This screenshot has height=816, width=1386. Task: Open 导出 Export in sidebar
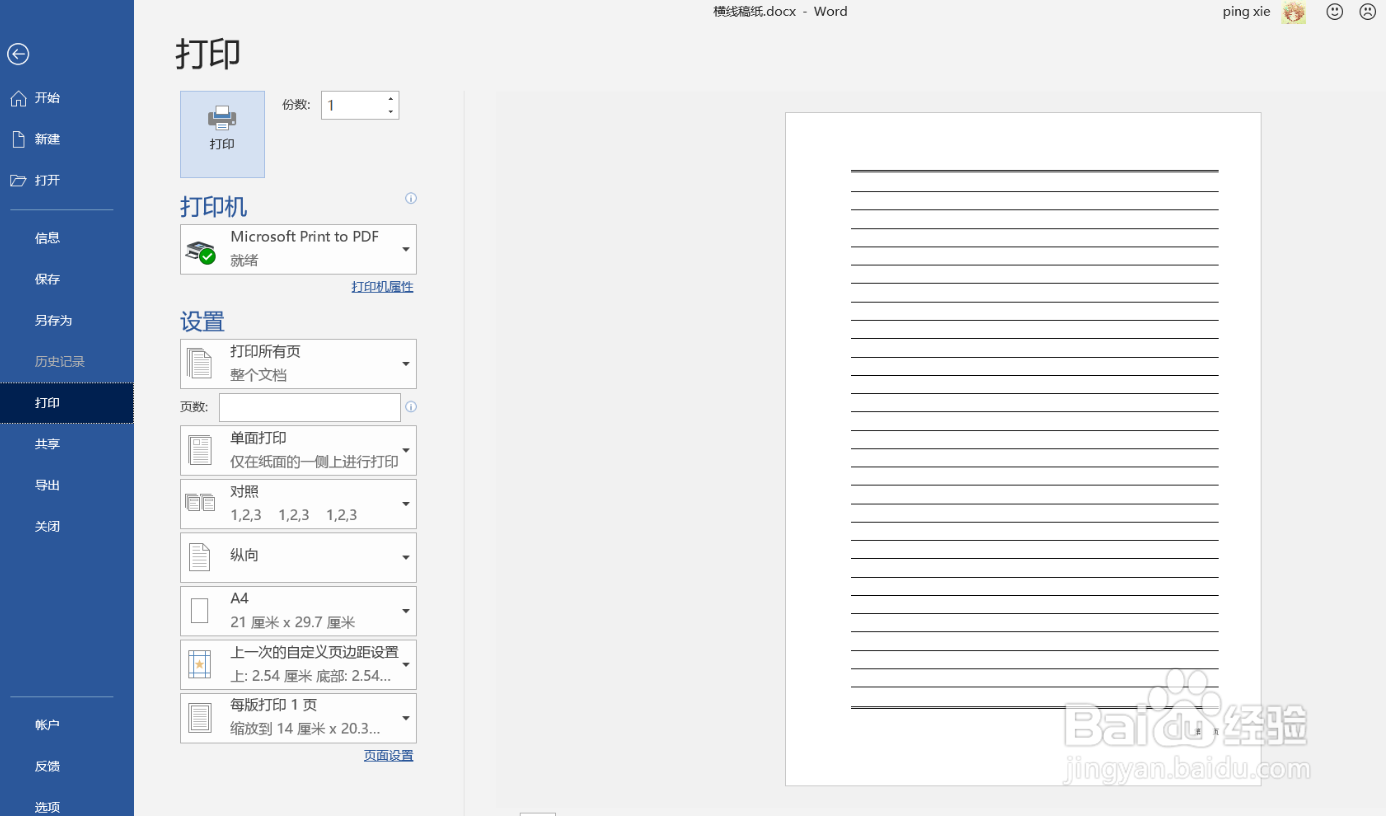click(67, 485)
